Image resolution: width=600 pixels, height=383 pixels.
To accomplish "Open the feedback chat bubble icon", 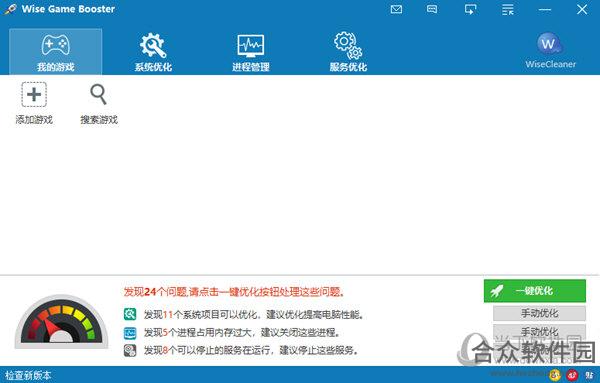I will coord(432,9).
